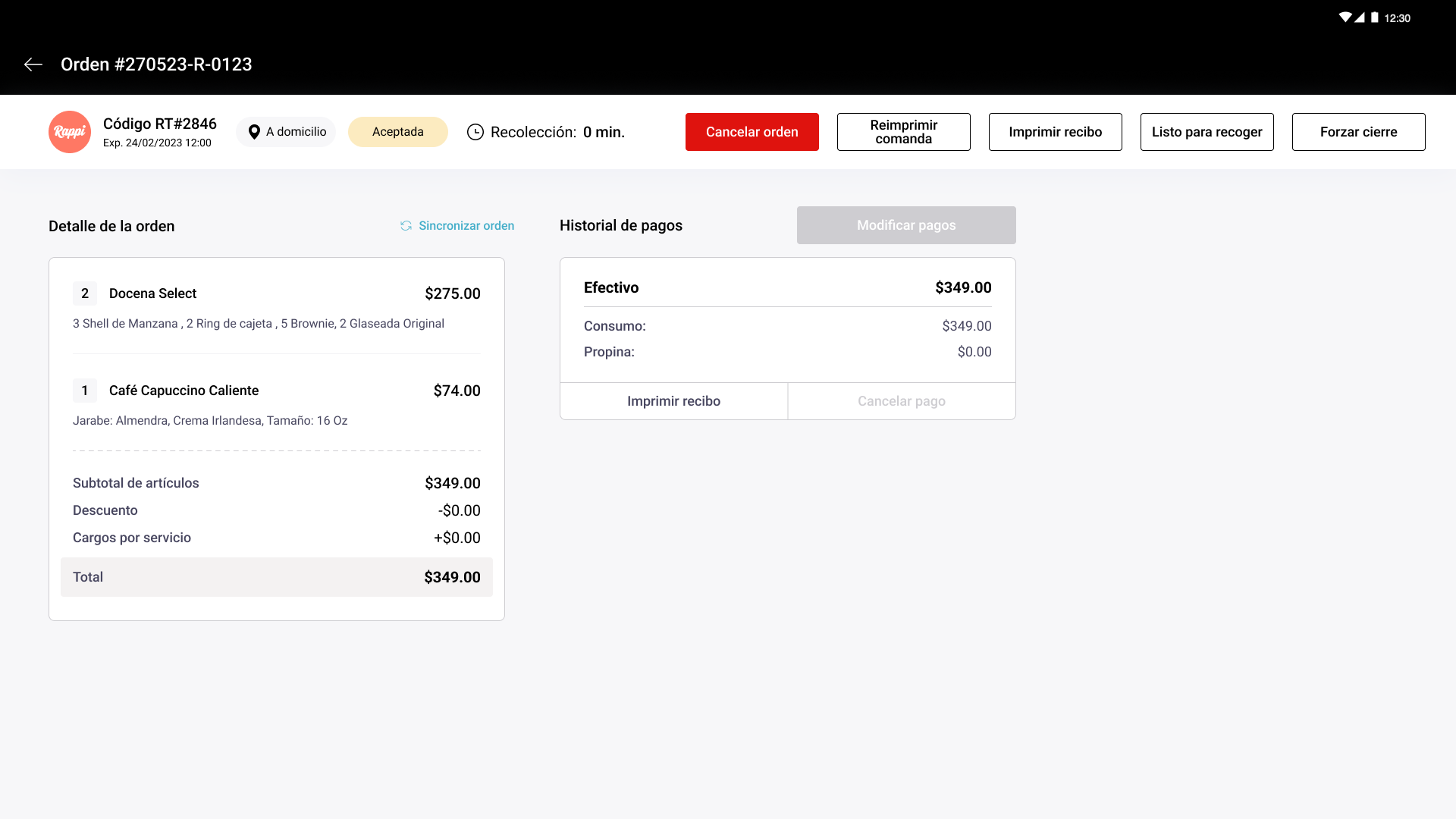Screen dimensions: 1456x819
Task: Click the location pin icon
Action: coord(255,132)
